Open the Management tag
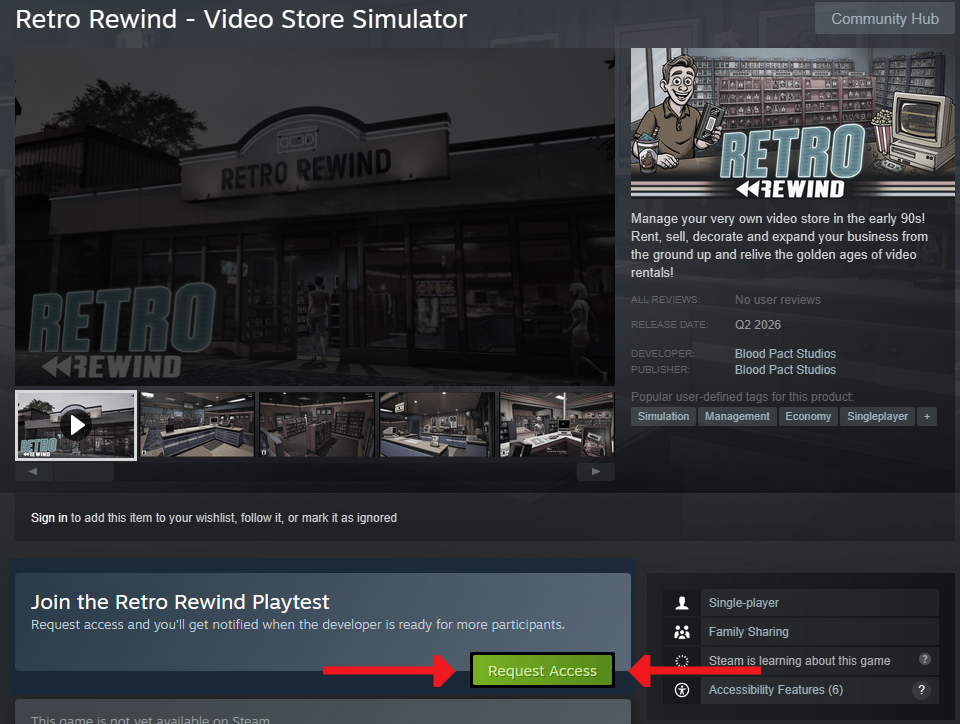 click(737, 416)
